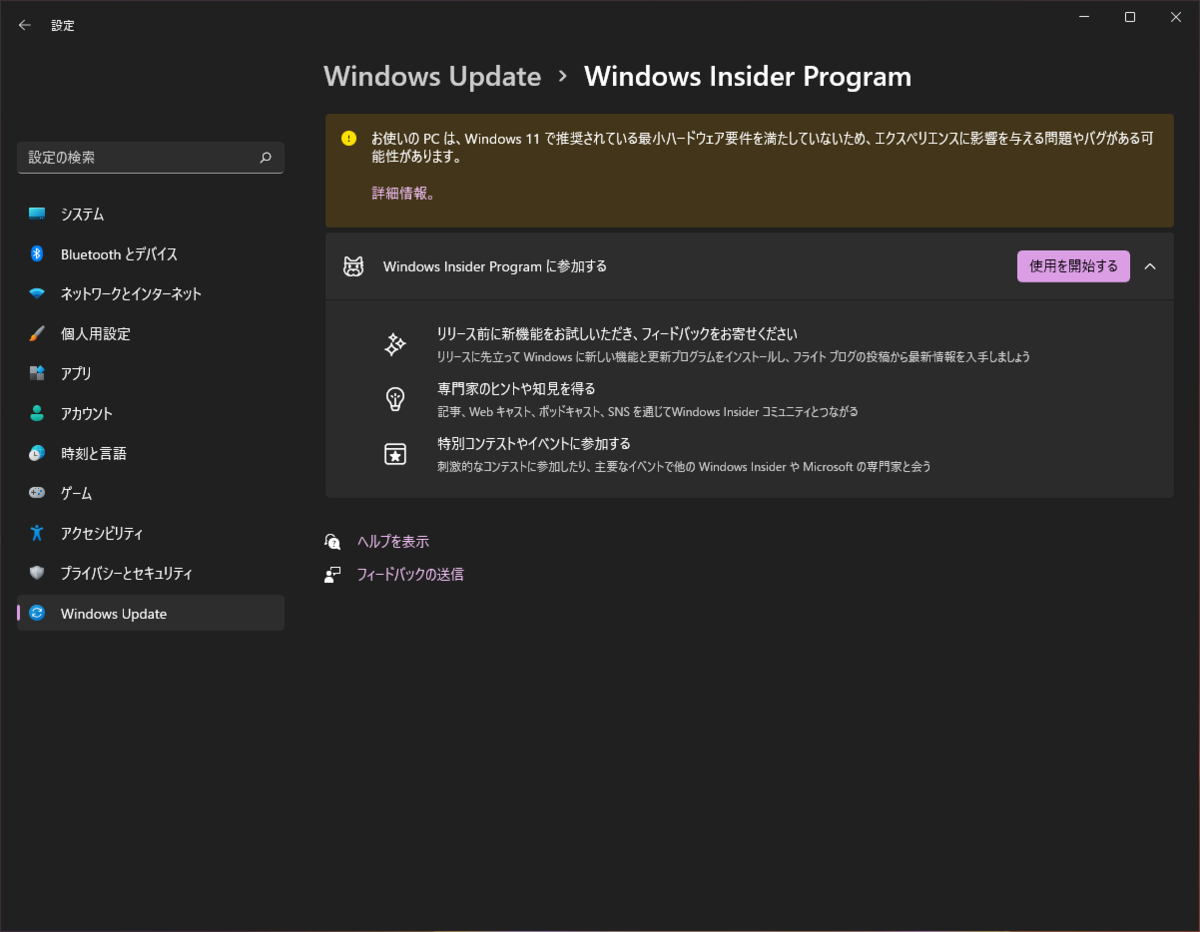Click the yellow warning icon in banner
This screenshot has width=1200, height=932.
click(348, 138)
